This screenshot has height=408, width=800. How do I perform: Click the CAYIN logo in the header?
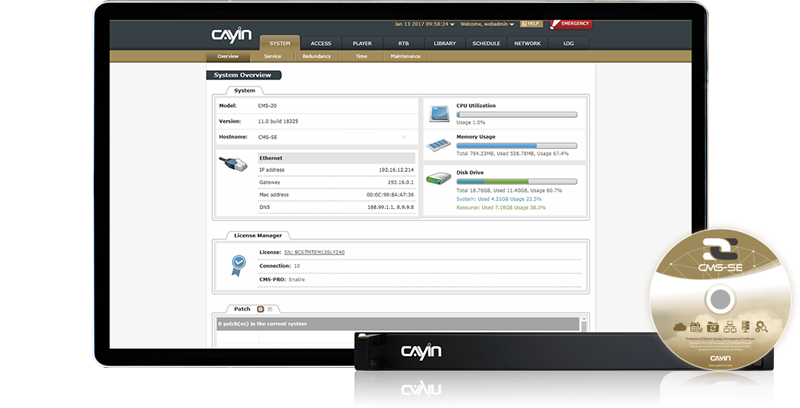pos(232,35)
